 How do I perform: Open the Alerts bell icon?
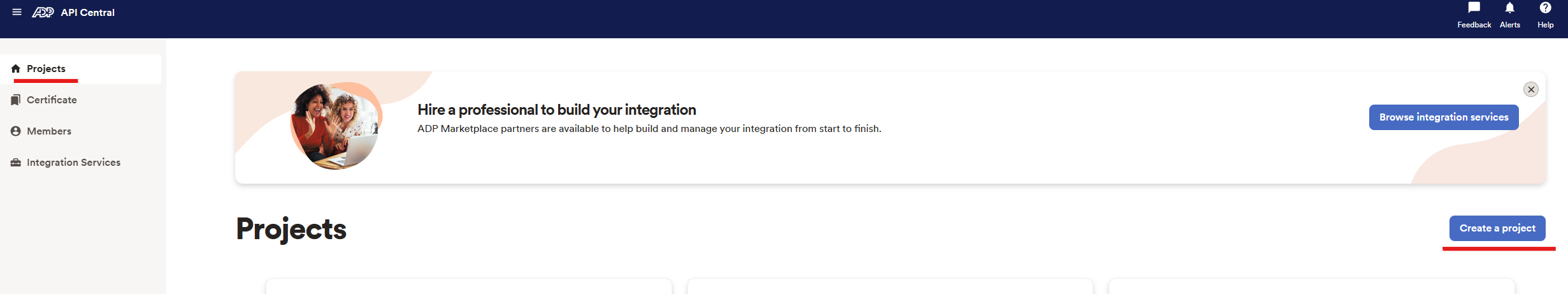(1509, 8)
